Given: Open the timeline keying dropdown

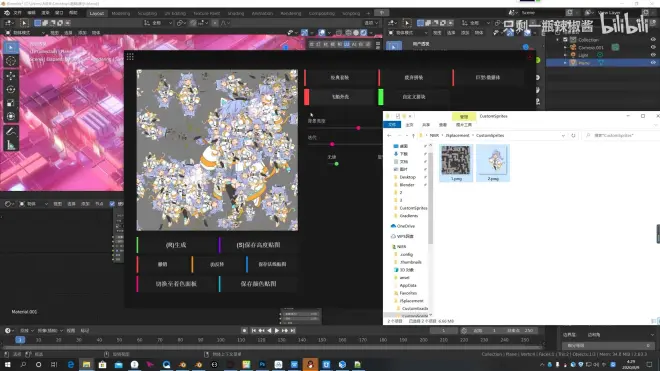Looking at the screenshot, I should pos(50,331).
